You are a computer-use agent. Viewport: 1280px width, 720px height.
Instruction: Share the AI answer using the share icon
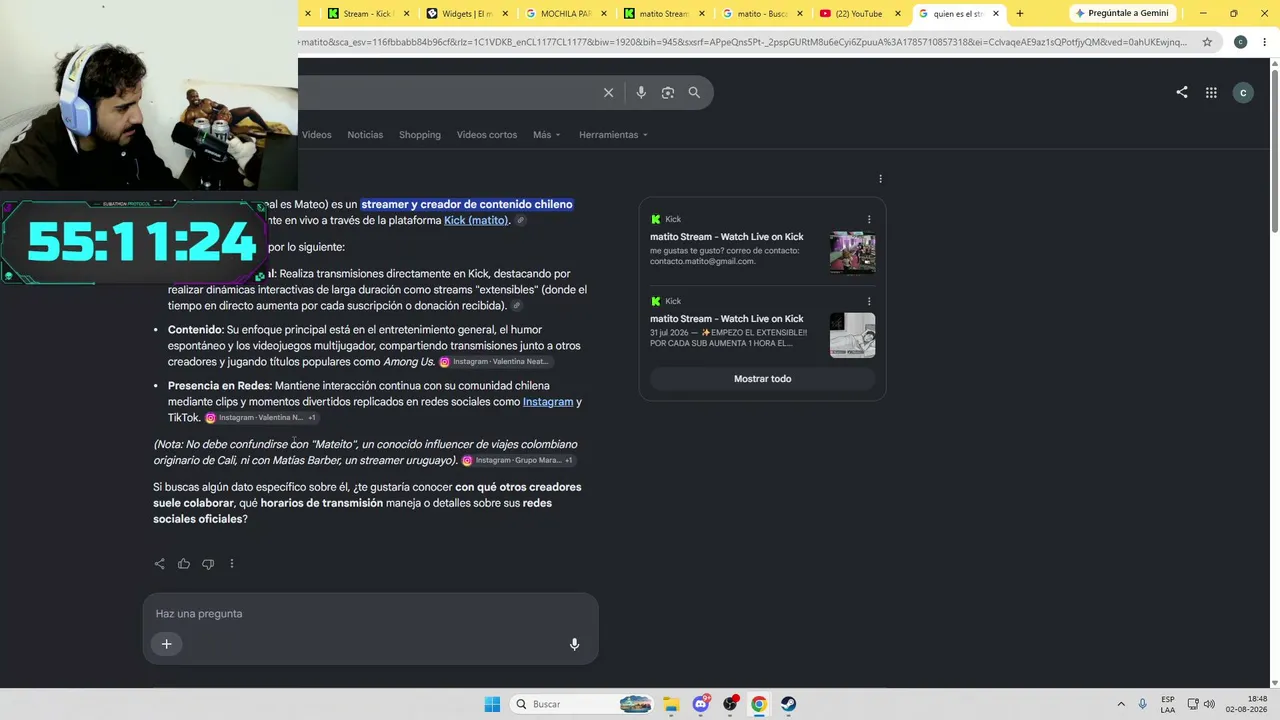click(159, 564)
